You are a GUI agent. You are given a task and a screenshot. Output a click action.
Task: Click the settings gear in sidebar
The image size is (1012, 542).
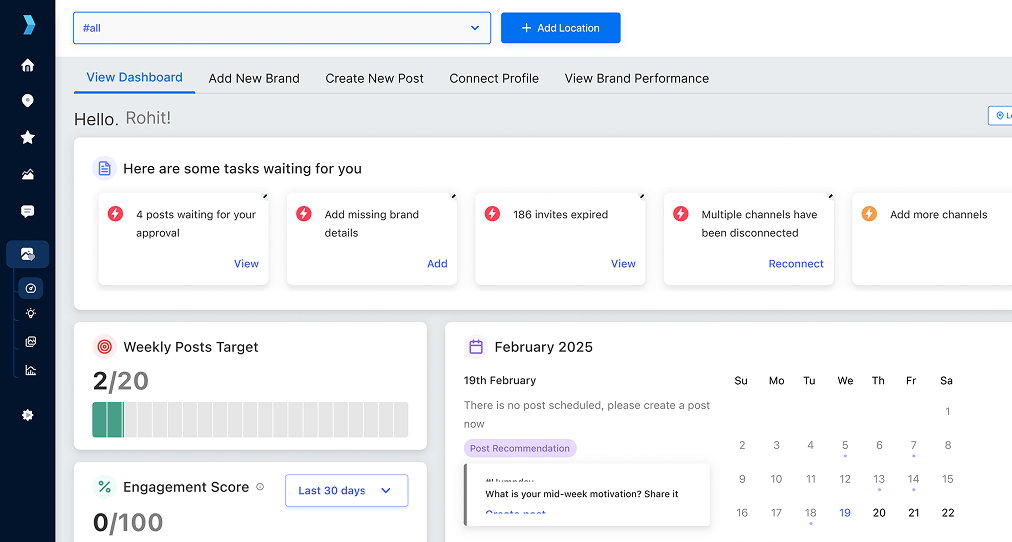coord(28,415)
